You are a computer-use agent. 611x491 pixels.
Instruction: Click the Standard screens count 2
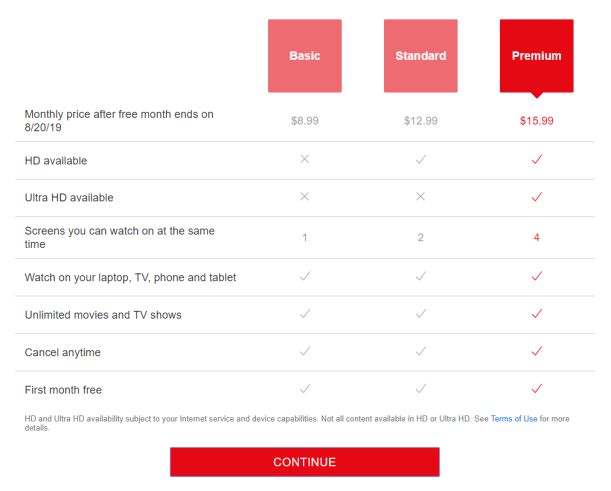(x=420, y=237)
